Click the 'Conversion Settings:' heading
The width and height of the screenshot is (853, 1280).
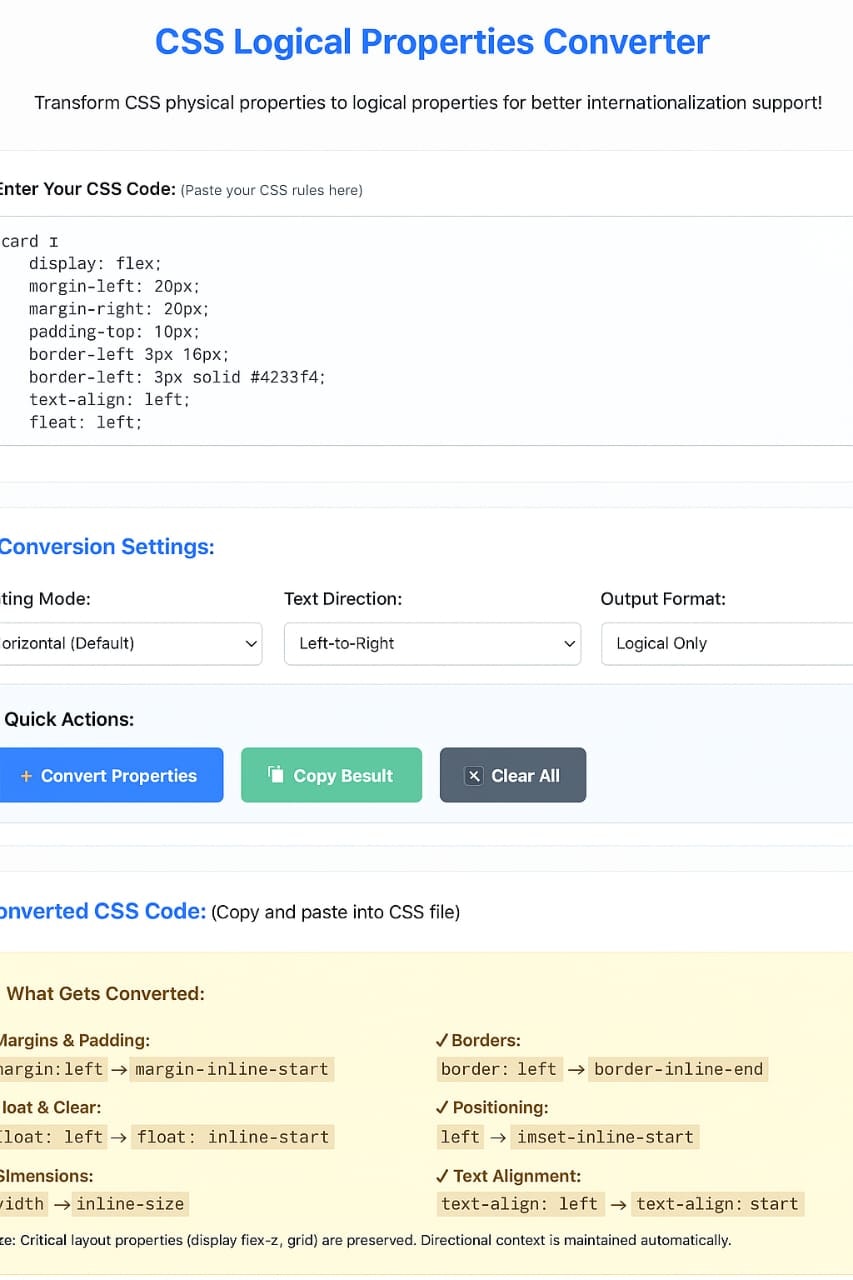tap(107, 546)
